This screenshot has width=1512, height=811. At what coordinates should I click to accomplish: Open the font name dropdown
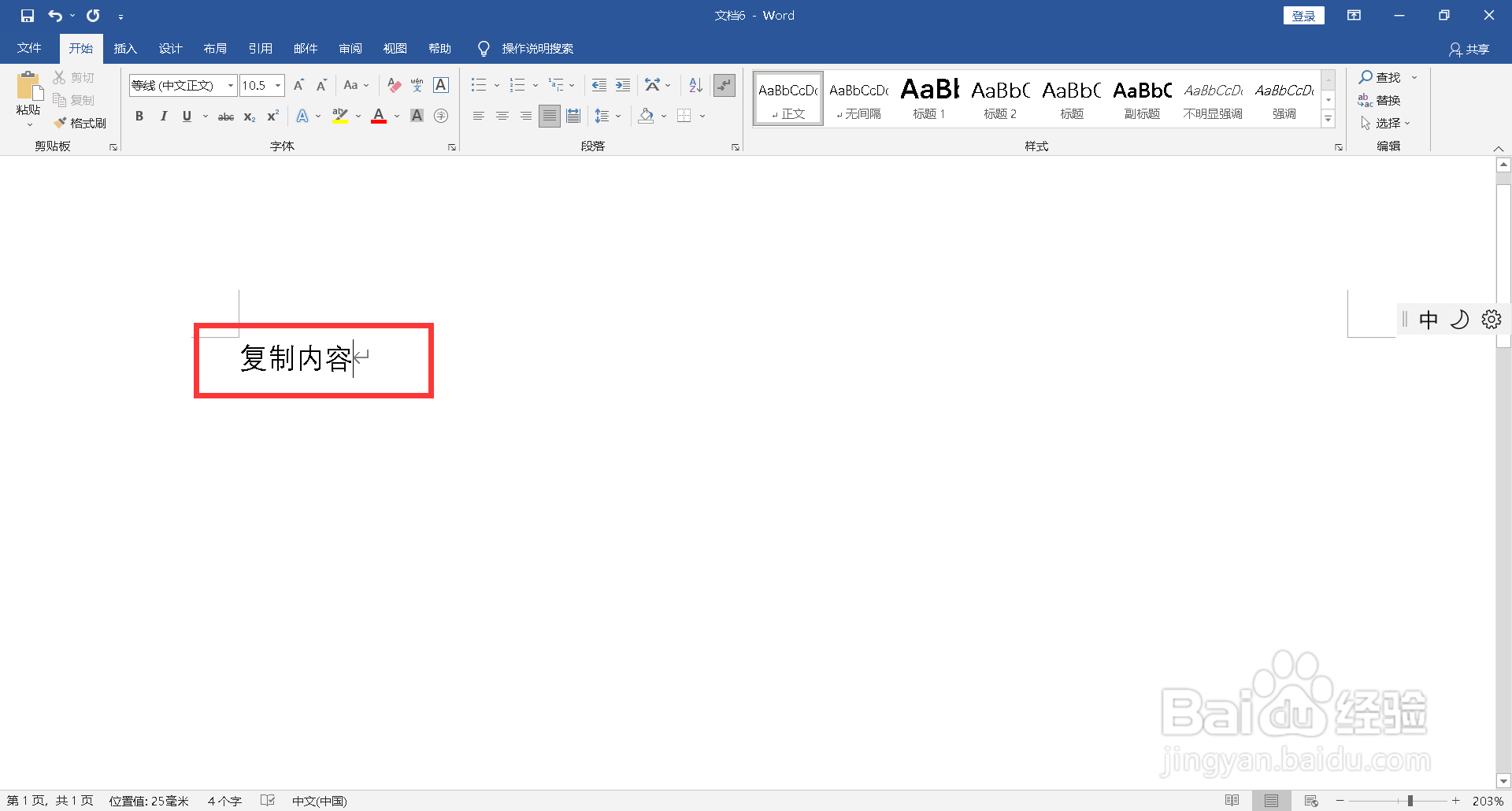[x=230, y=85]
